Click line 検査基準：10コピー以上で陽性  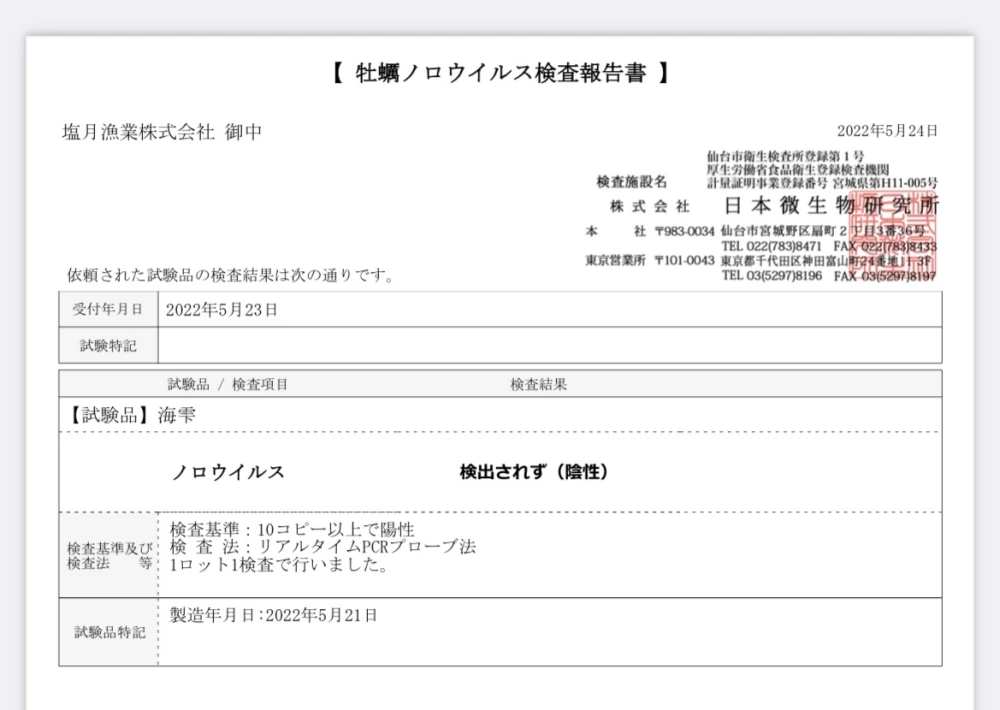pos(292,529)
